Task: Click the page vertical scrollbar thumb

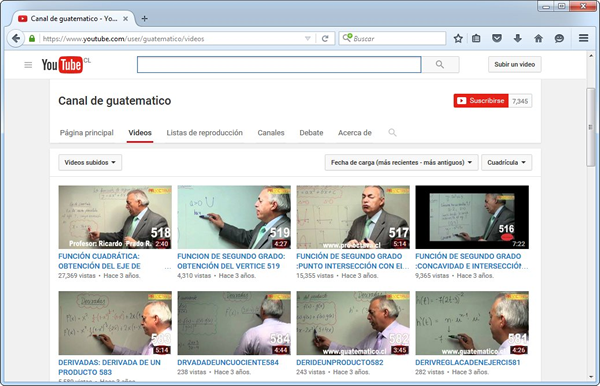Action: [x=590, y=127]
